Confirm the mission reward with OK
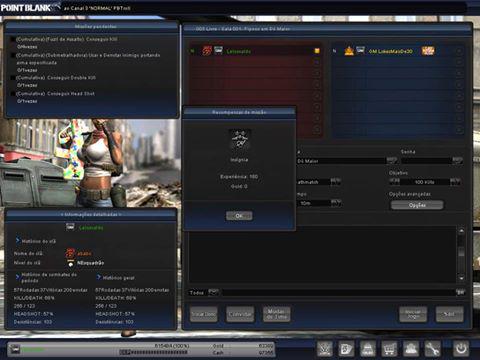This screenshot has height=360, width=480. tap(239, 216)
